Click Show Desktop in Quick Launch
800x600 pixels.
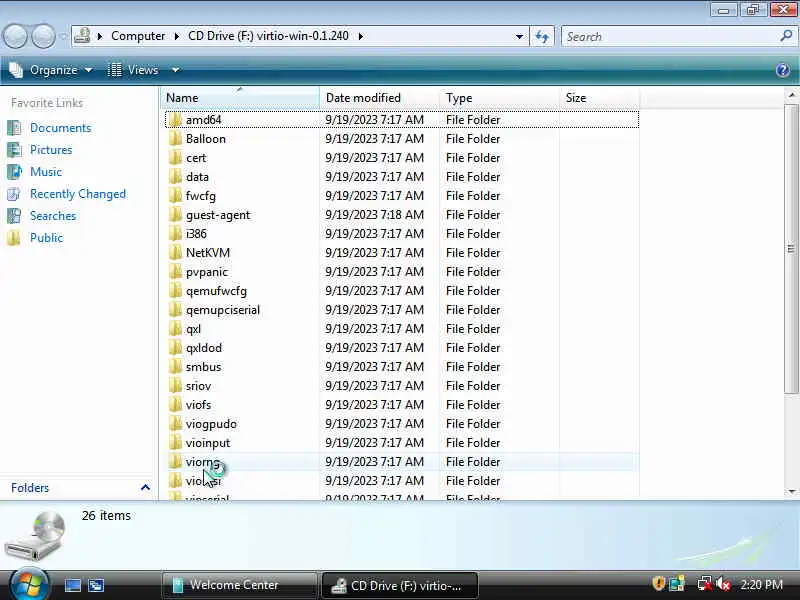(72, 585)
